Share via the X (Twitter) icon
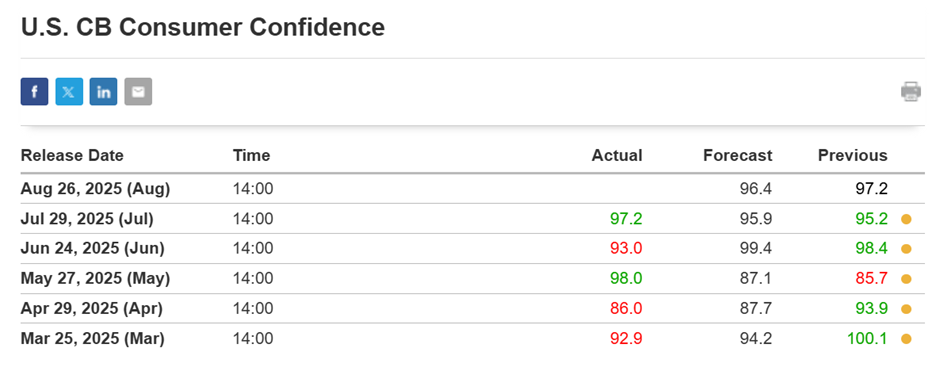Image resolution: width=940 pixels, height=367 pixels. (x=69, y=92)
